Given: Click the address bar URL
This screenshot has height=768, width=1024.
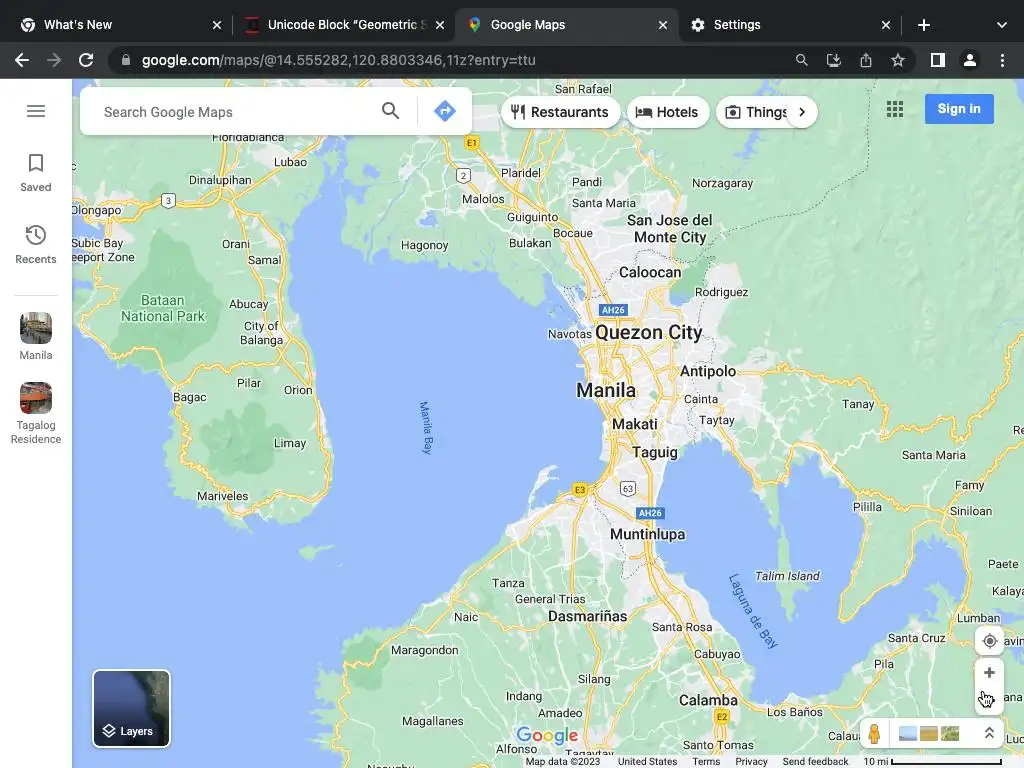Looking at the screenshot, I should pyautogui.click(x=338, y=60).
